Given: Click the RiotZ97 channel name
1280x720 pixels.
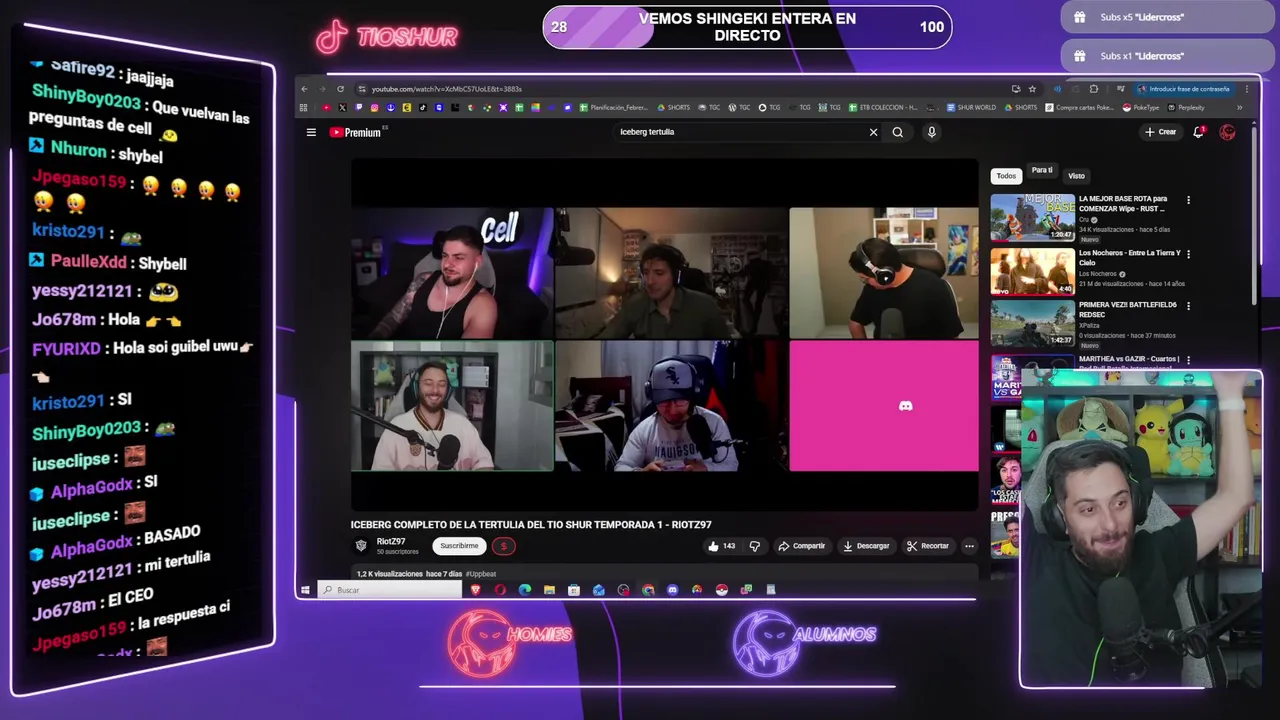Looking at the screenshot, I should pyautogui.click(x=391, y=541).
